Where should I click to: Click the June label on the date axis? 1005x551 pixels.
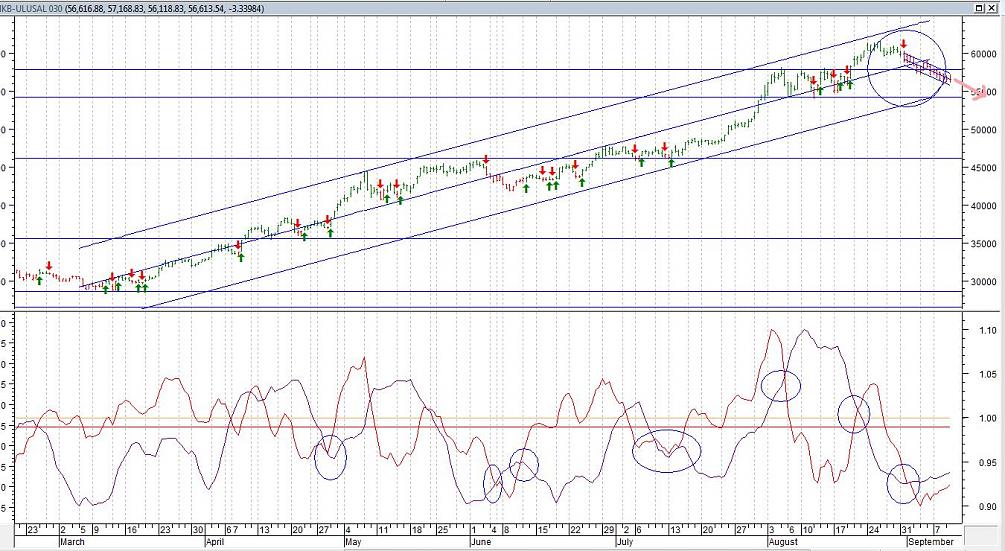[x=480, y=542]
